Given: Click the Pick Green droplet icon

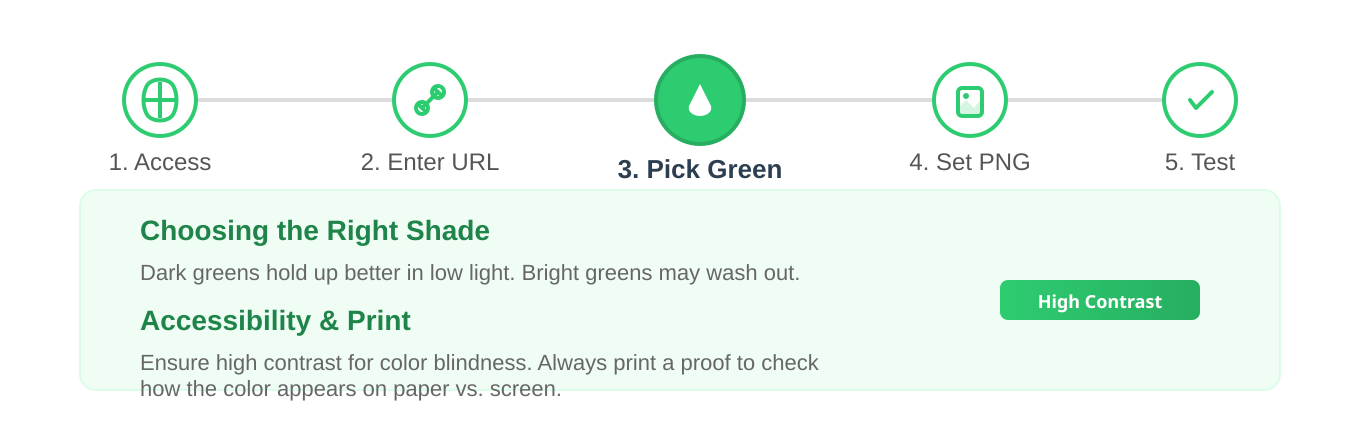Looking at the screenshot, I should pos(700,100).
